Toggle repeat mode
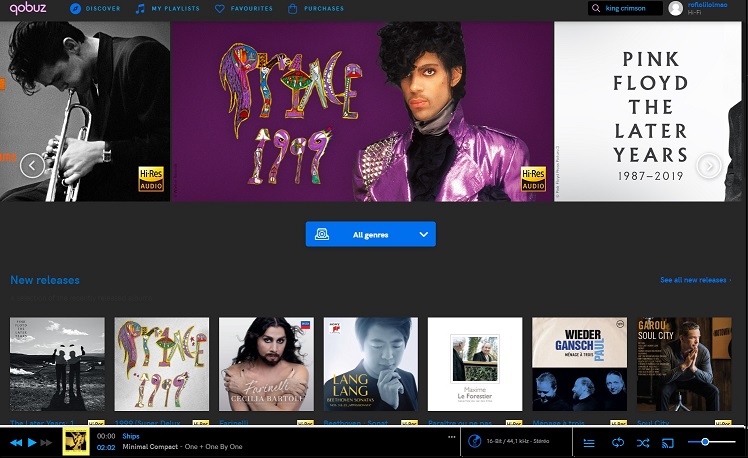Viewport: 748px width, 458px height. click(618, 443)
